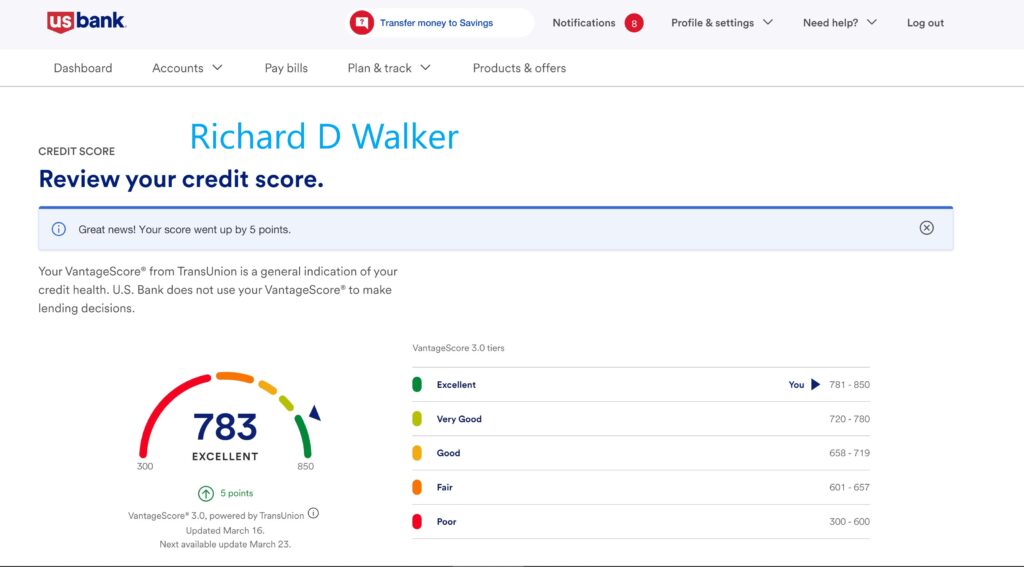The width and height of the screenshot is (1024, 567).
Task: Click the blue You tier marker arrow
Action: [x=815, y=384]
